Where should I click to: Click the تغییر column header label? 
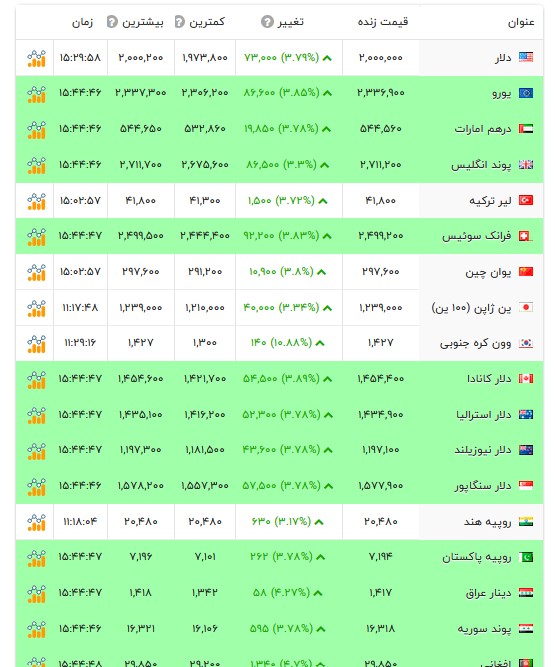[290, 22]
